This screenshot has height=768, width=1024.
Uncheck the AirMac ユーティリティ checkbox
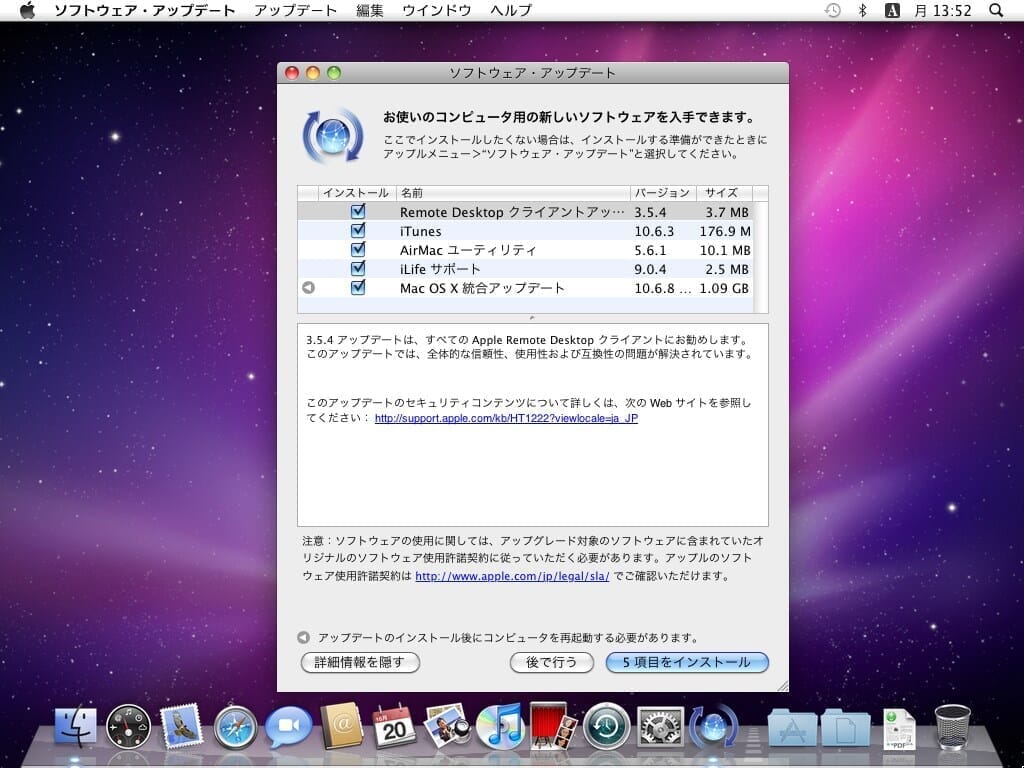click(358, 250)
